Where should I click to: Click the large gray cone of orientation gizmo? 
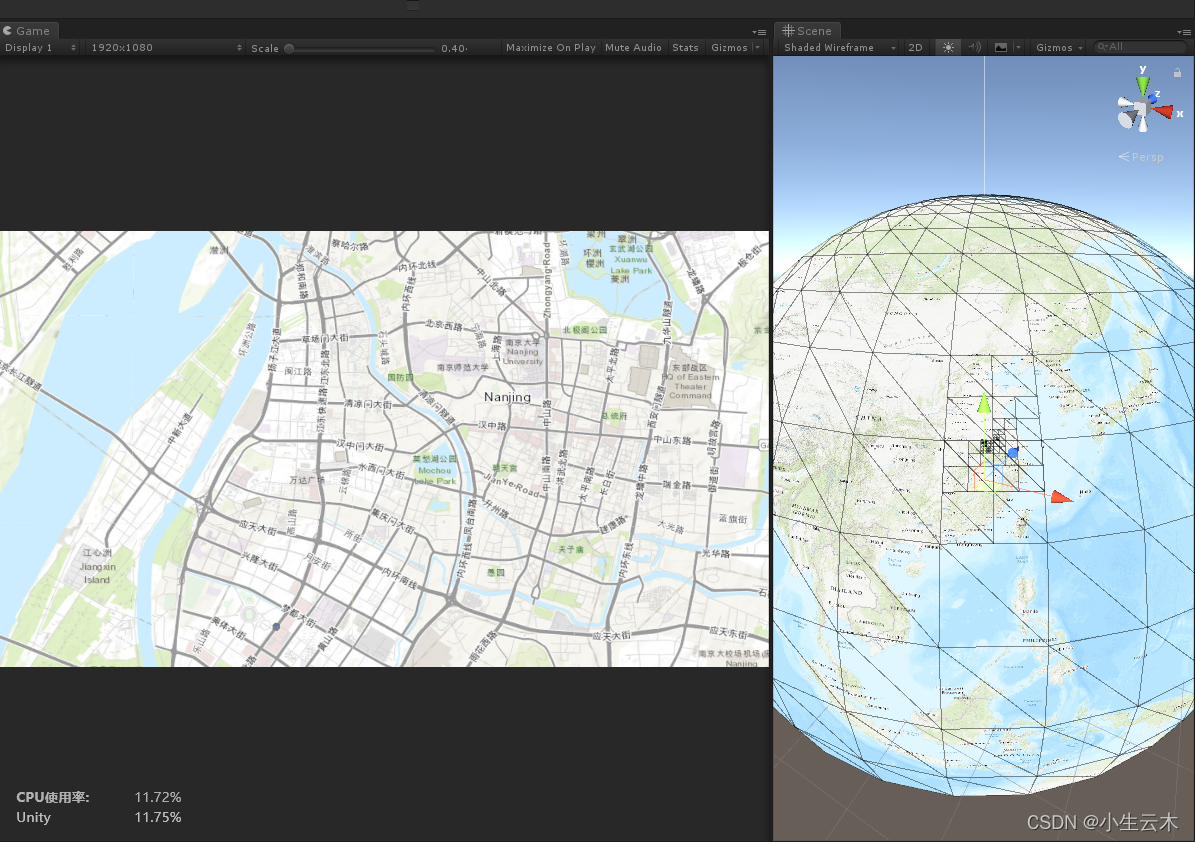1127,118
